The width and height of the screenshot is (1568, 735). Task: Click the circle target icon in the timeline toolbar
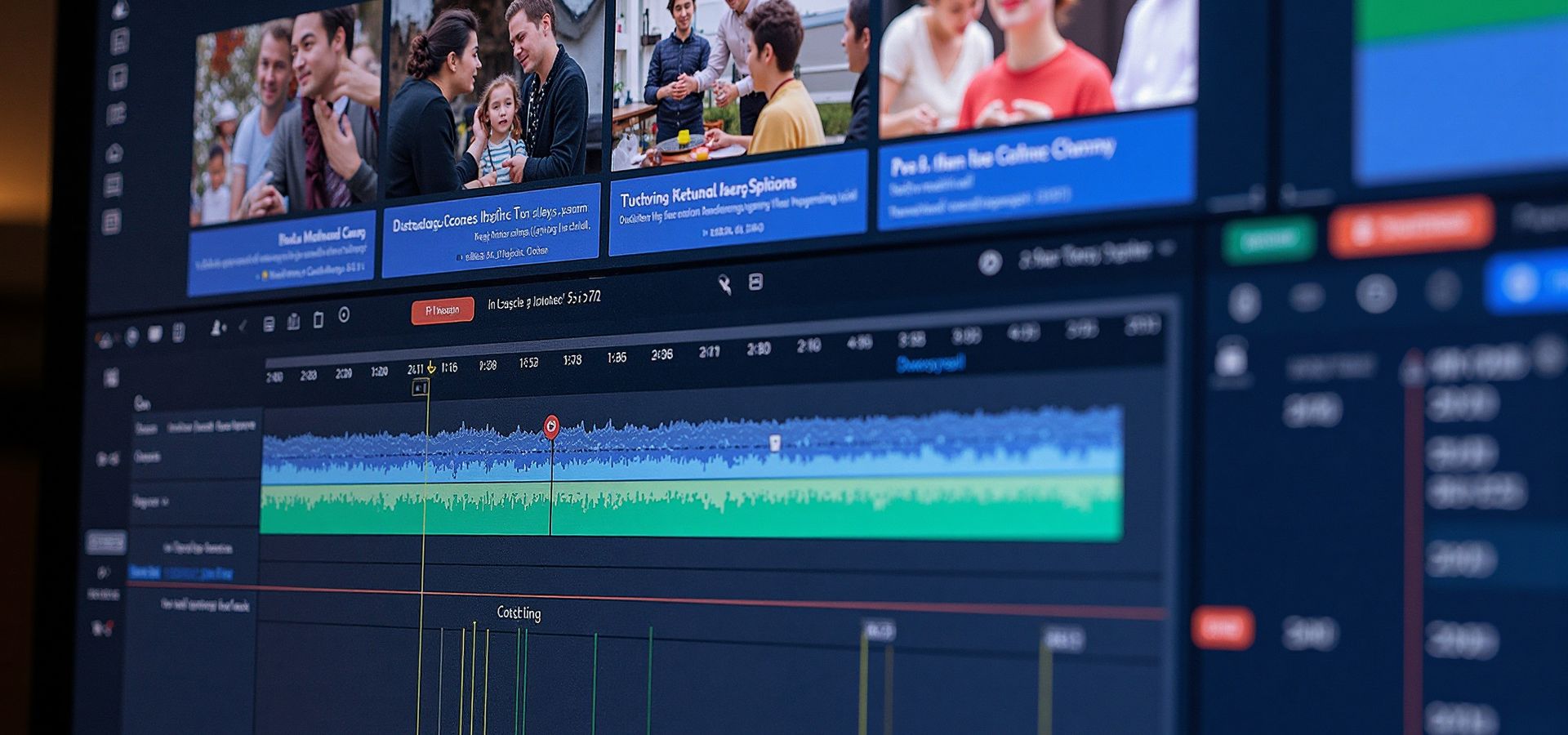click(x=344, y=315)
